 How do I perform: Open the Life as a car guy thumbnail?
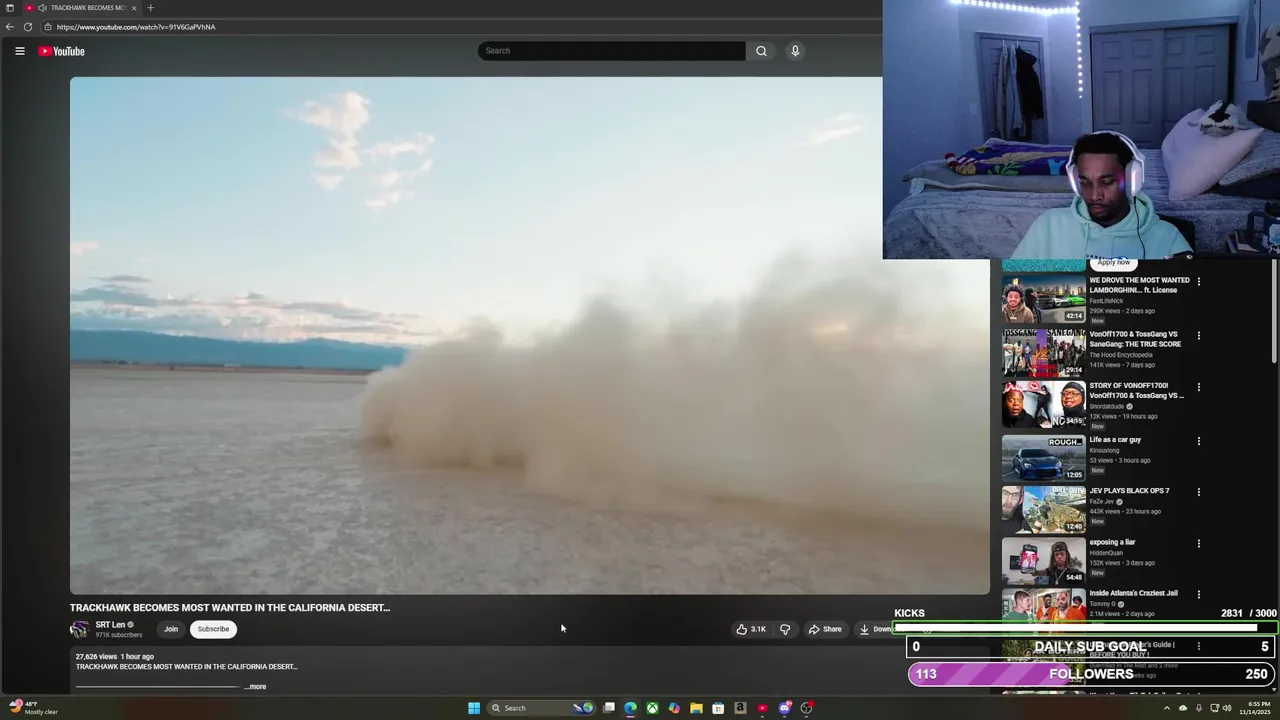pyautogui.click(x=1043, y=457)
